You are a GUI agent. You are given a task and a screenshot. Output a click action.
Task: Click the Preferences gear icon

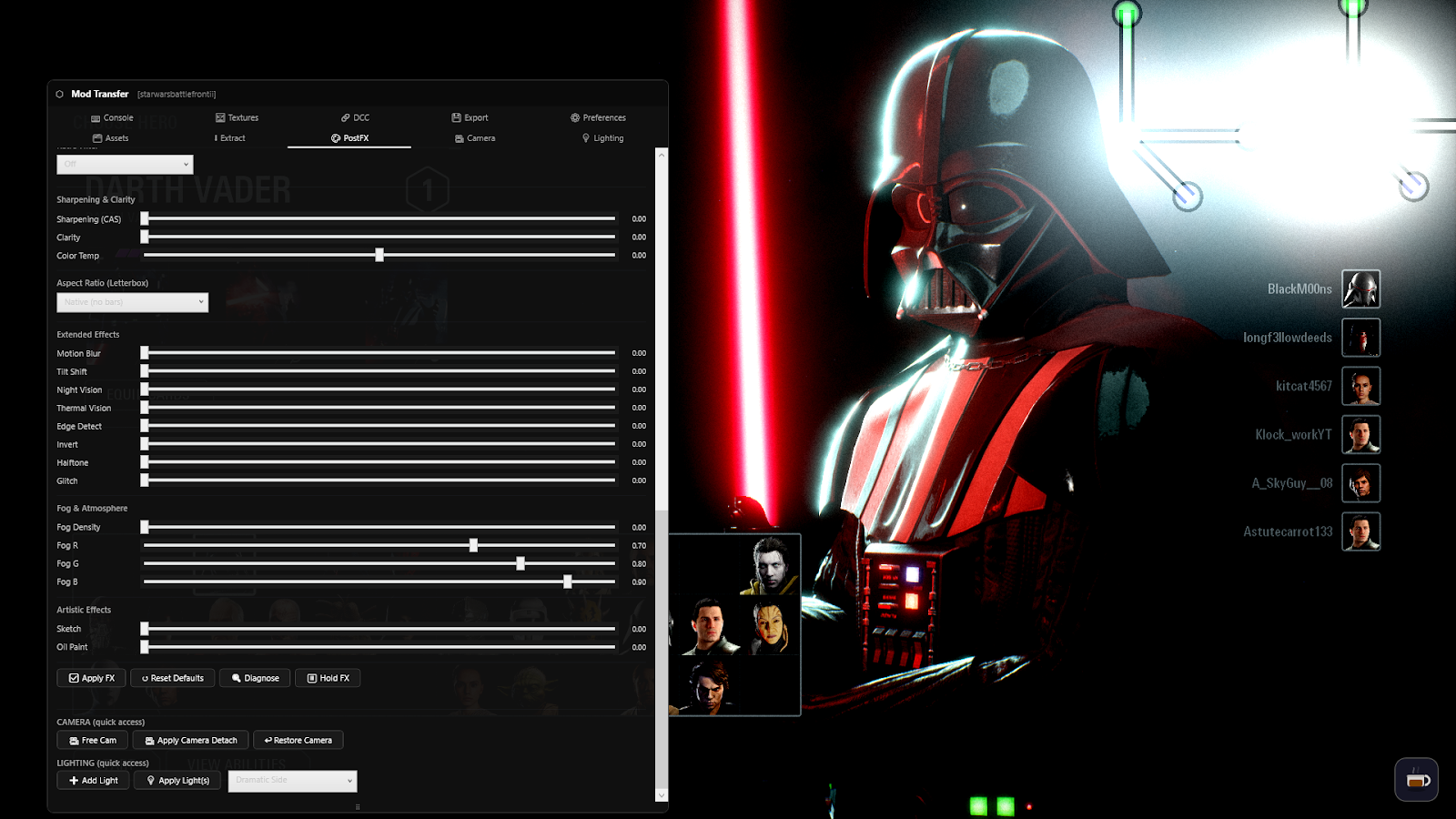click(x=574, y=117)
